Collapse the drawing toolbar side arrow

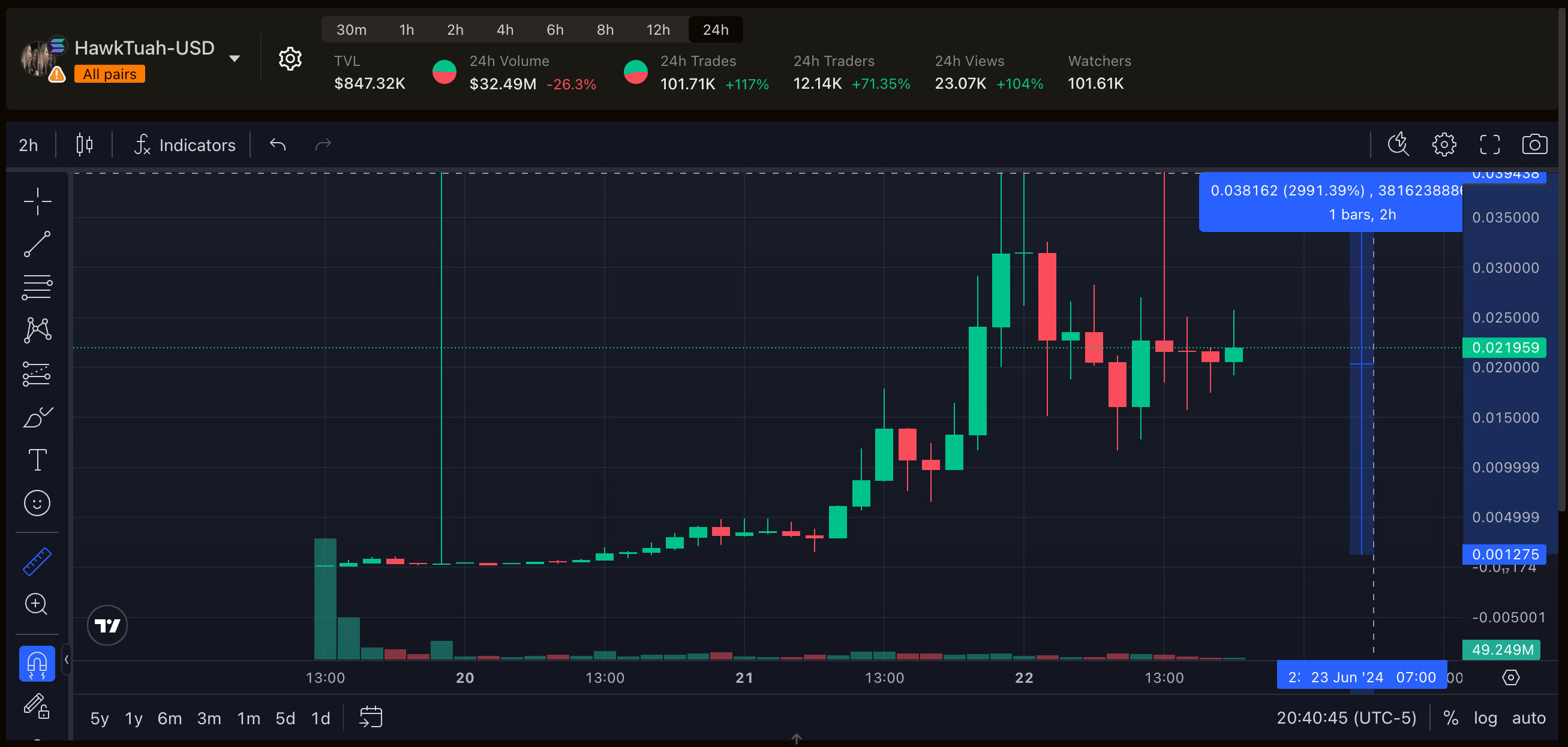(67, 659)
